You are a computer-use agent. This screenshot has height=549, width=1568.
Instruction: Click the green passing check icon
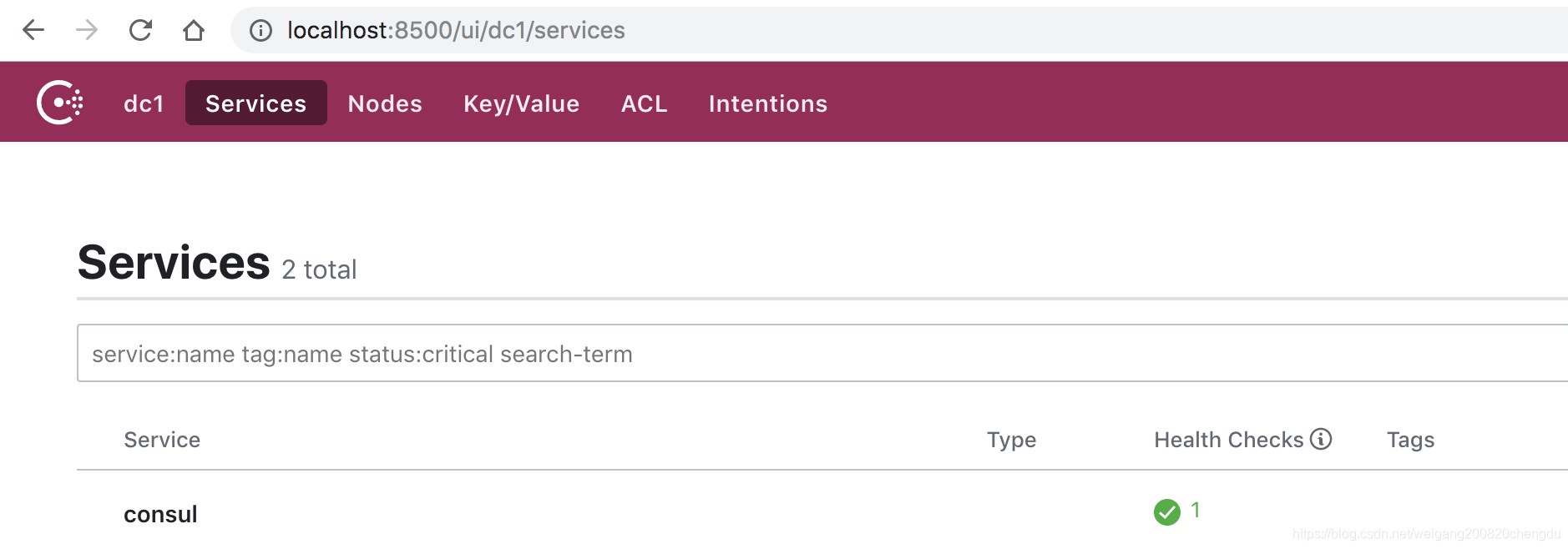[x=1167, y=511]
